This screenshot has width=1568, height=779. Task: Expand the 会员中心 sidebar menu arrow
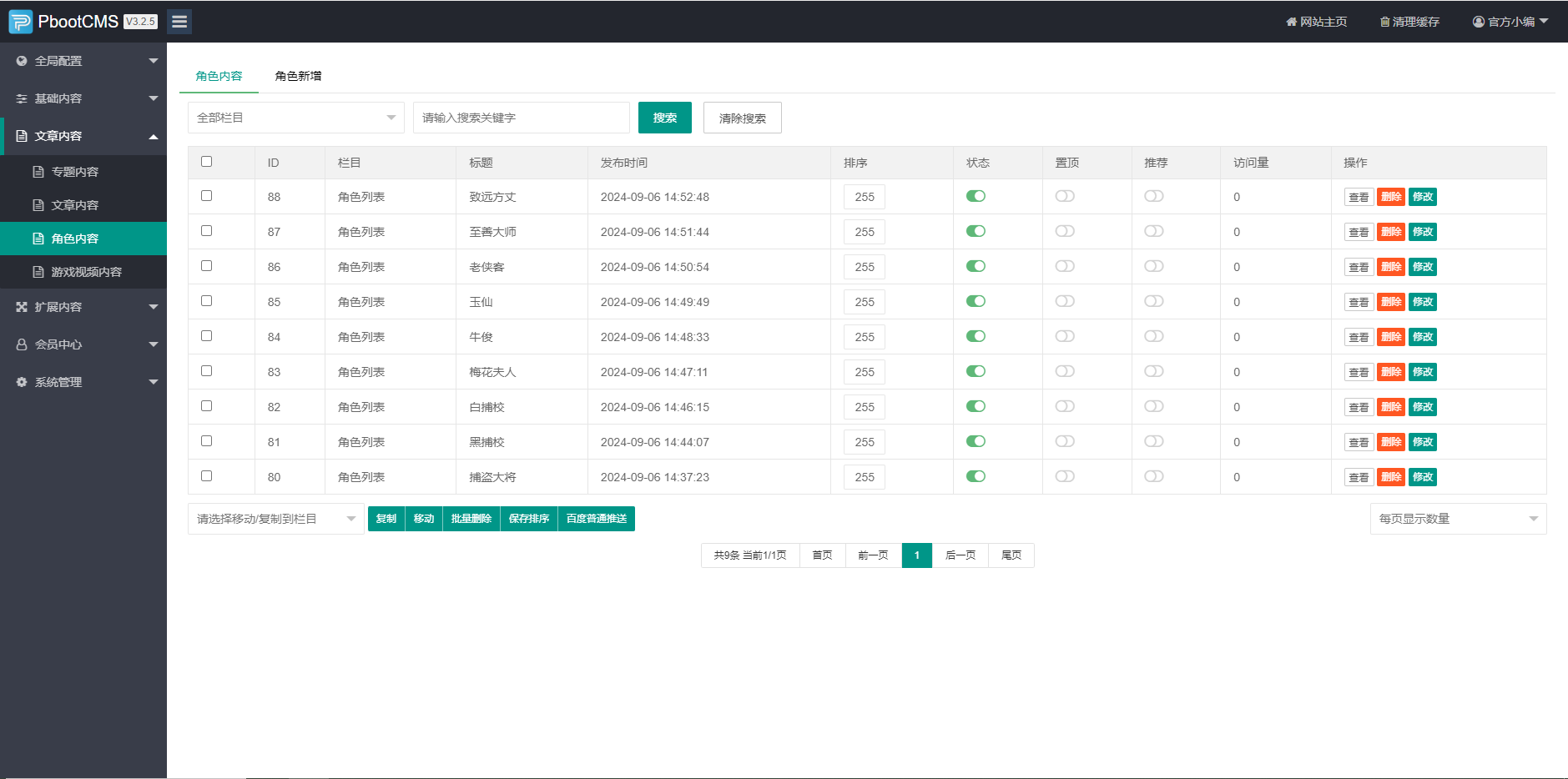(154, 344)
